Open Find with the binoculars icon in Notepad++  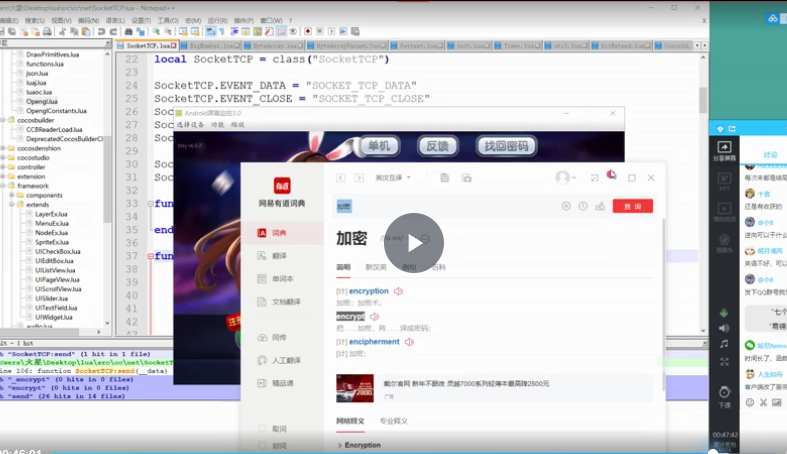click(128, 32)
